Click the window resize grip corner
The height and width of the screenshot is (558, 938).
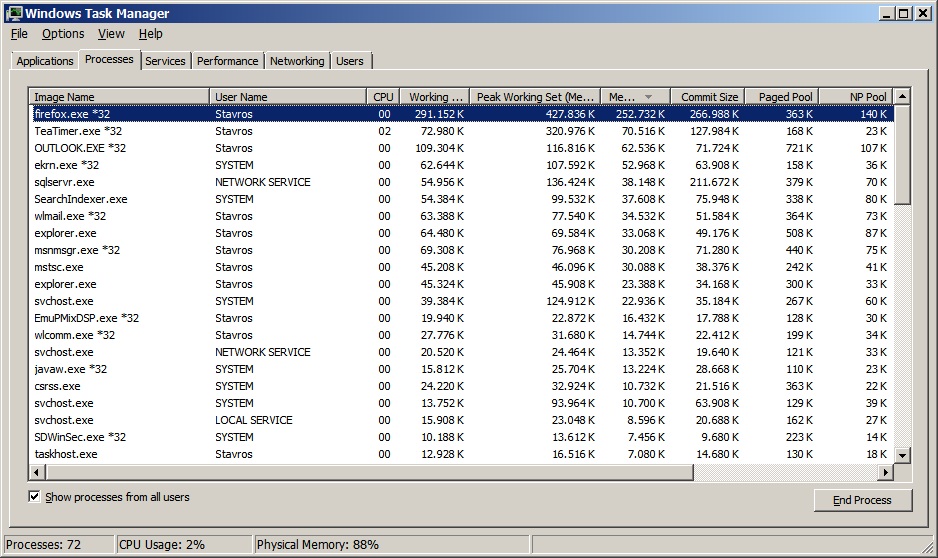coord(928,545)
